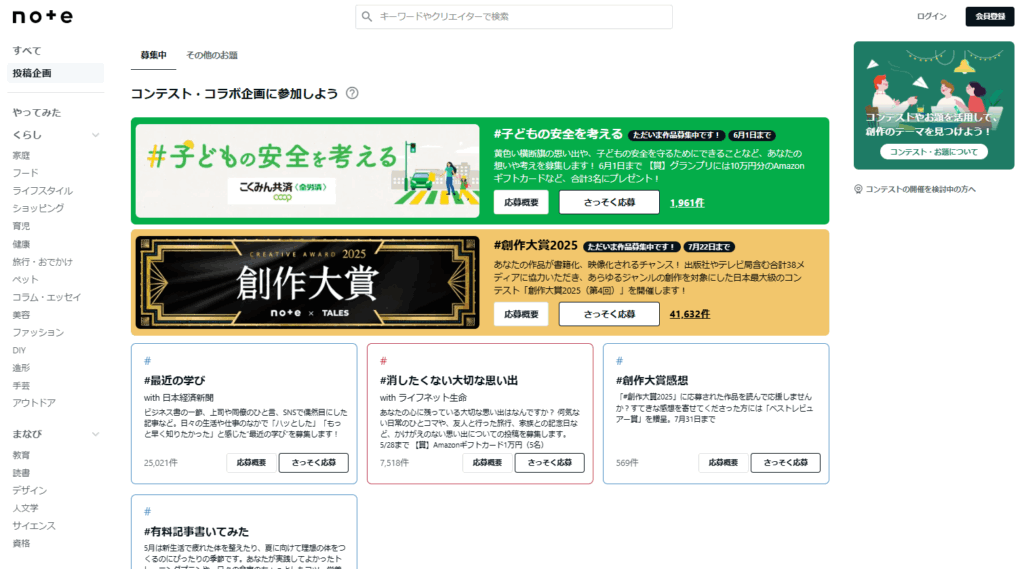Click the note logo
The height and width of the screenshot is (569, 1024).
(x=42, y=16)
